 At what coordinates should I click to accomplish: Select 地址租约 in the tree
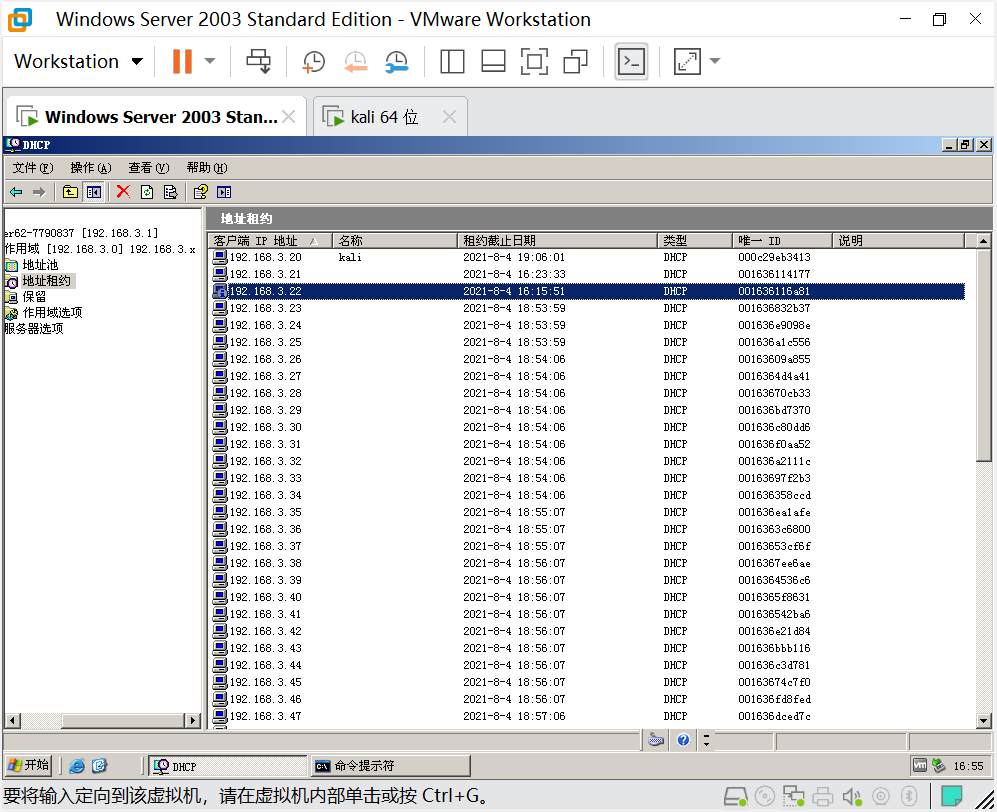[46, 281]
